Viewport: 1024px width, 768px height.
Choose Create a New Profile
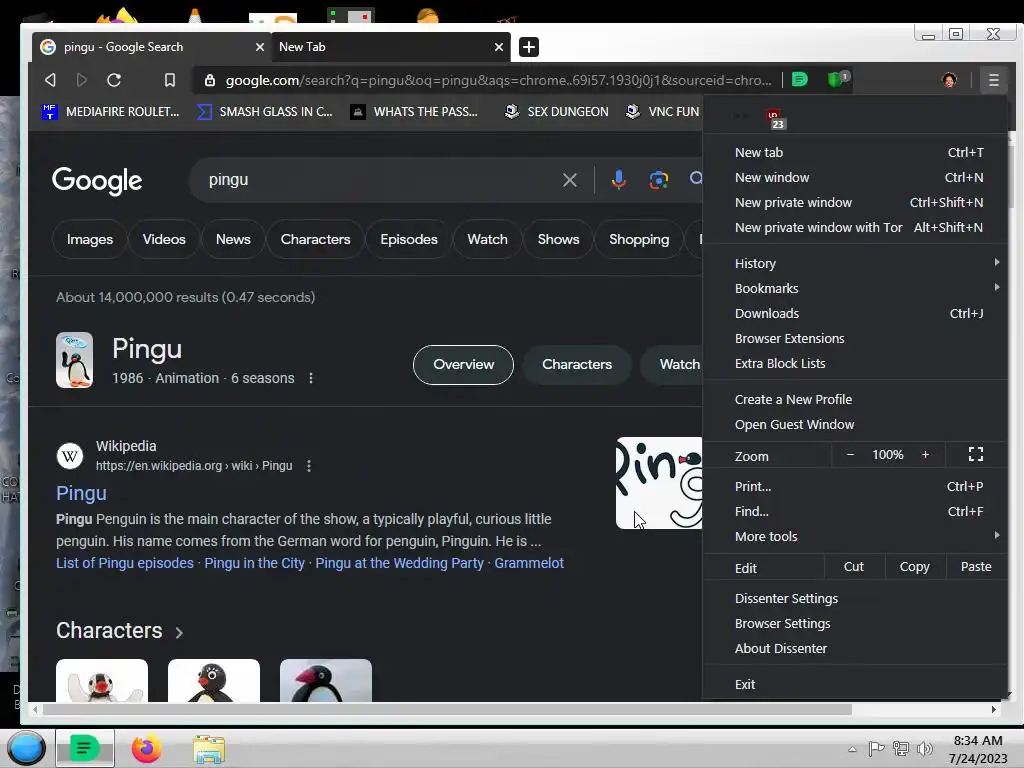coord(856,399)
